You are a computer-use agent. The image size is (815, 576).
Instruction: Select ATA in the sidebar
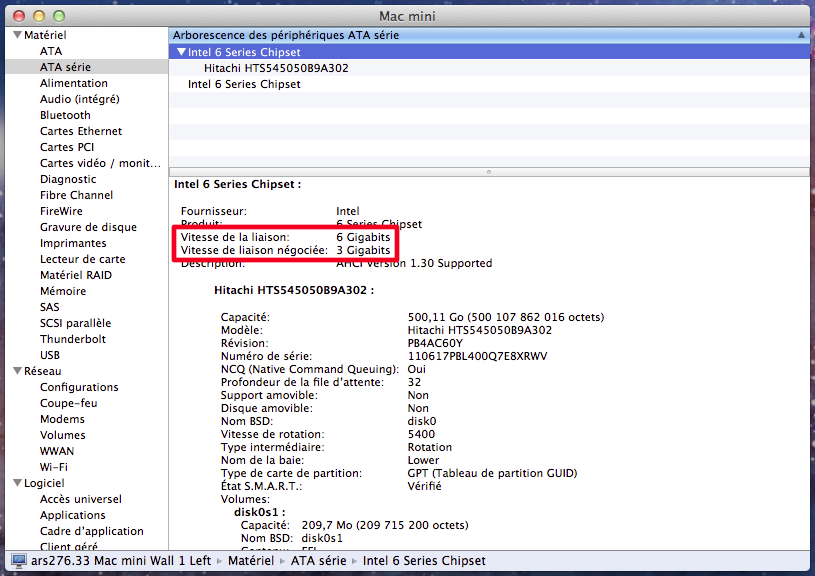click(51, 51)
